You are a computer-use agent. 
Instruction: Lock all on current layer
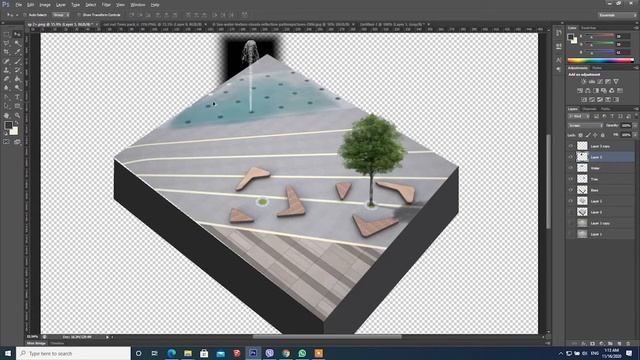pyautogui.click(x=602, y=135)
